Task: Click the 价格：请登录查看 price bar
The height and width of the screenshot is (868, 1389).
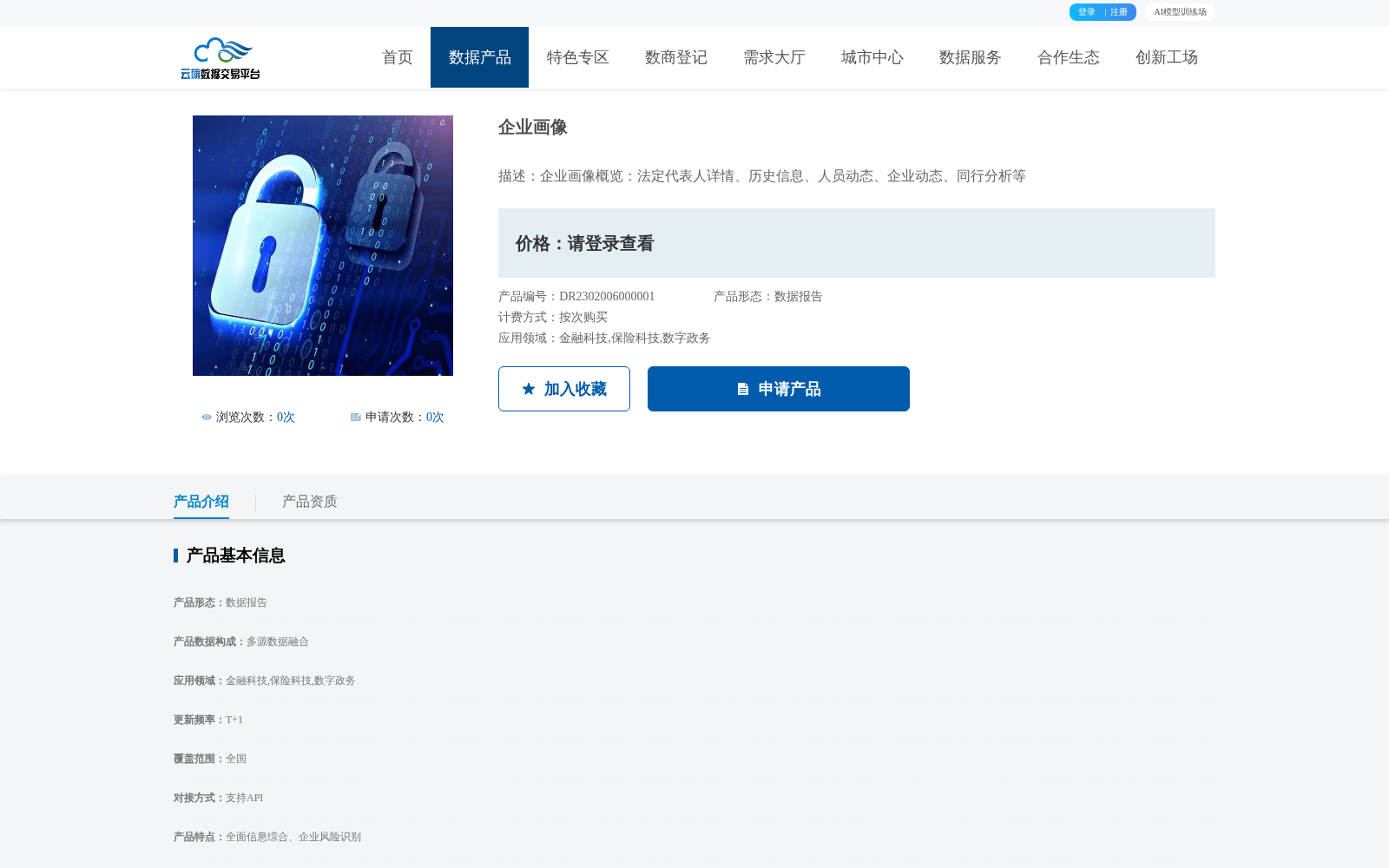Action: coord(857,243)
